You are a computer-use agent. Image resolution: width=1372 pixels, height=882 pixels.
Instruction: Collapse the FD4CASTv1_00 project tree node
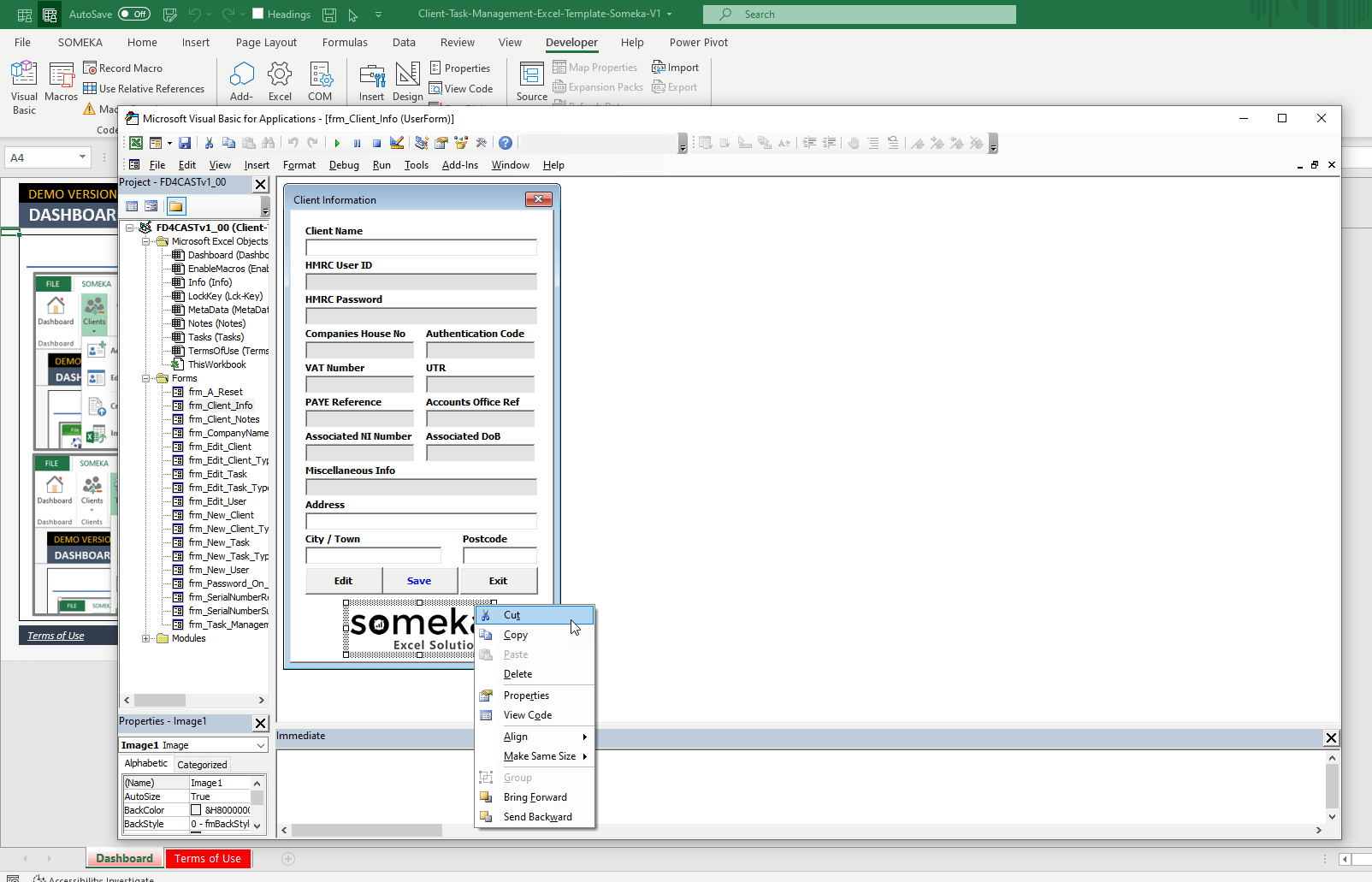130,228
